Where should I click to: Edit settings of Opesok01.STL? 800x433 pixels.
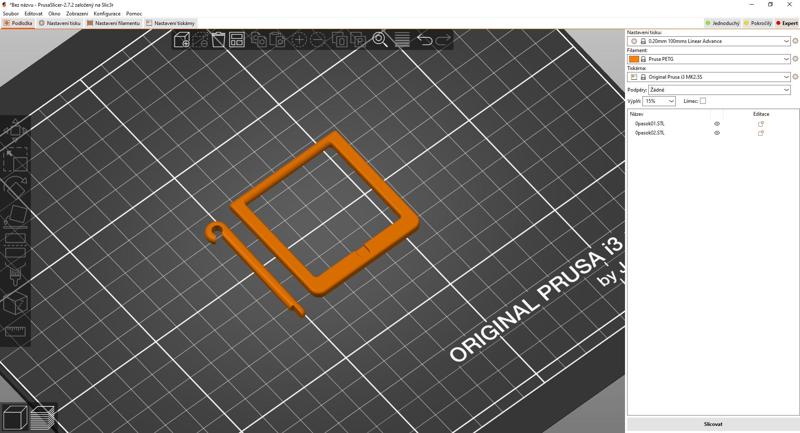(x=761, y=124)
